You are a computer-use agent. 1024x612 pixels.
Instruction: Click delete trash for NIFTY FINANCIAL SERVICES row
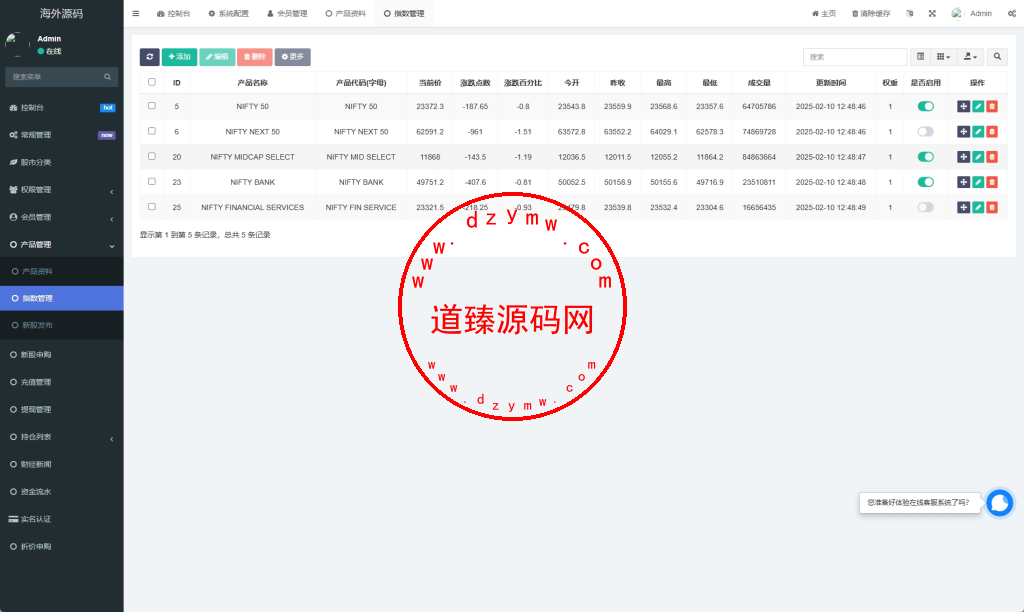(992, 208)
